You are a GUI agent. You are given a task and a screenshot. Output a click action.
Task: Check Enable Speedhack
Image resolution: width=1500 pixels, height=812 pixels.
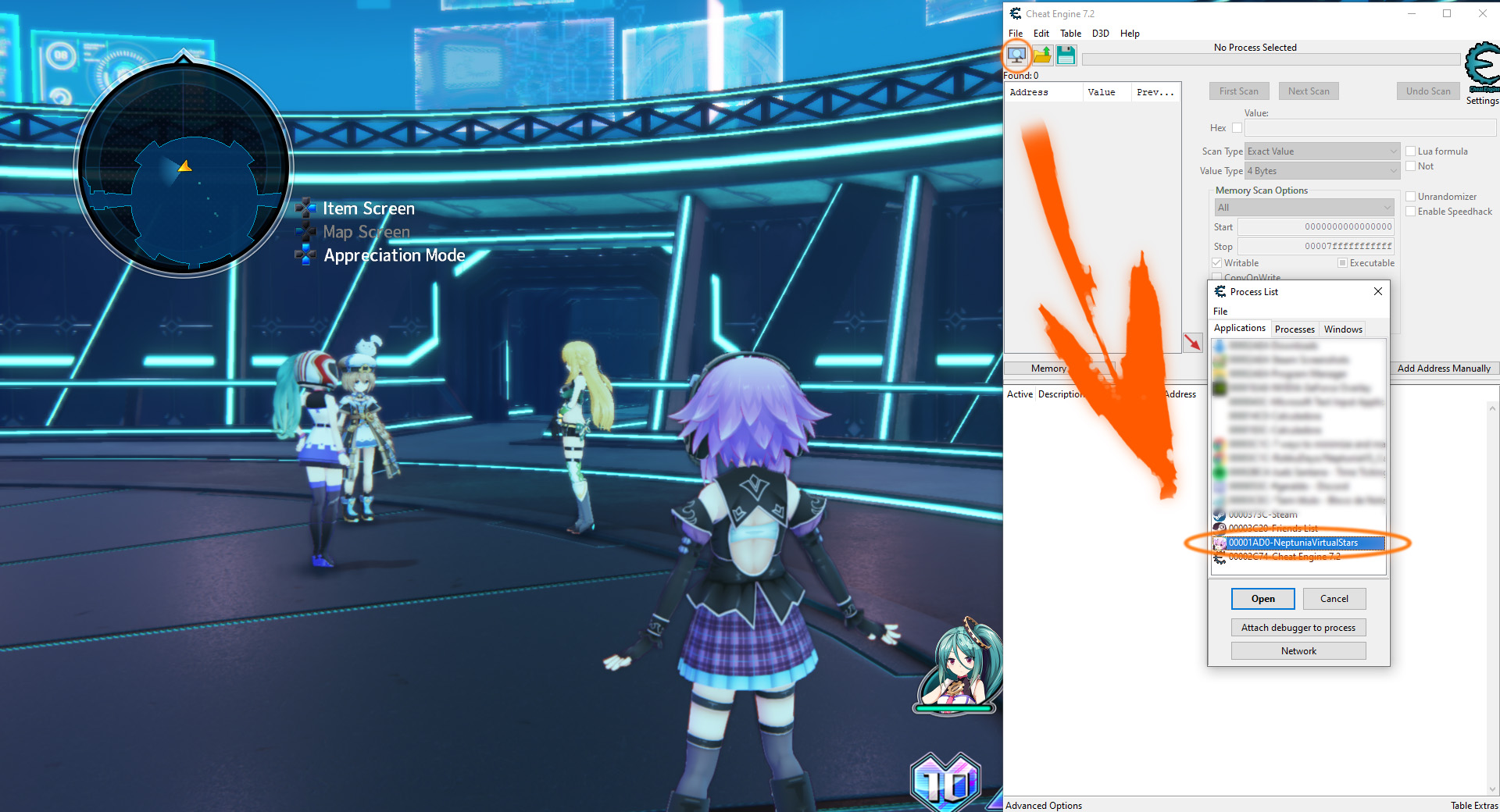coord(1411,212)
